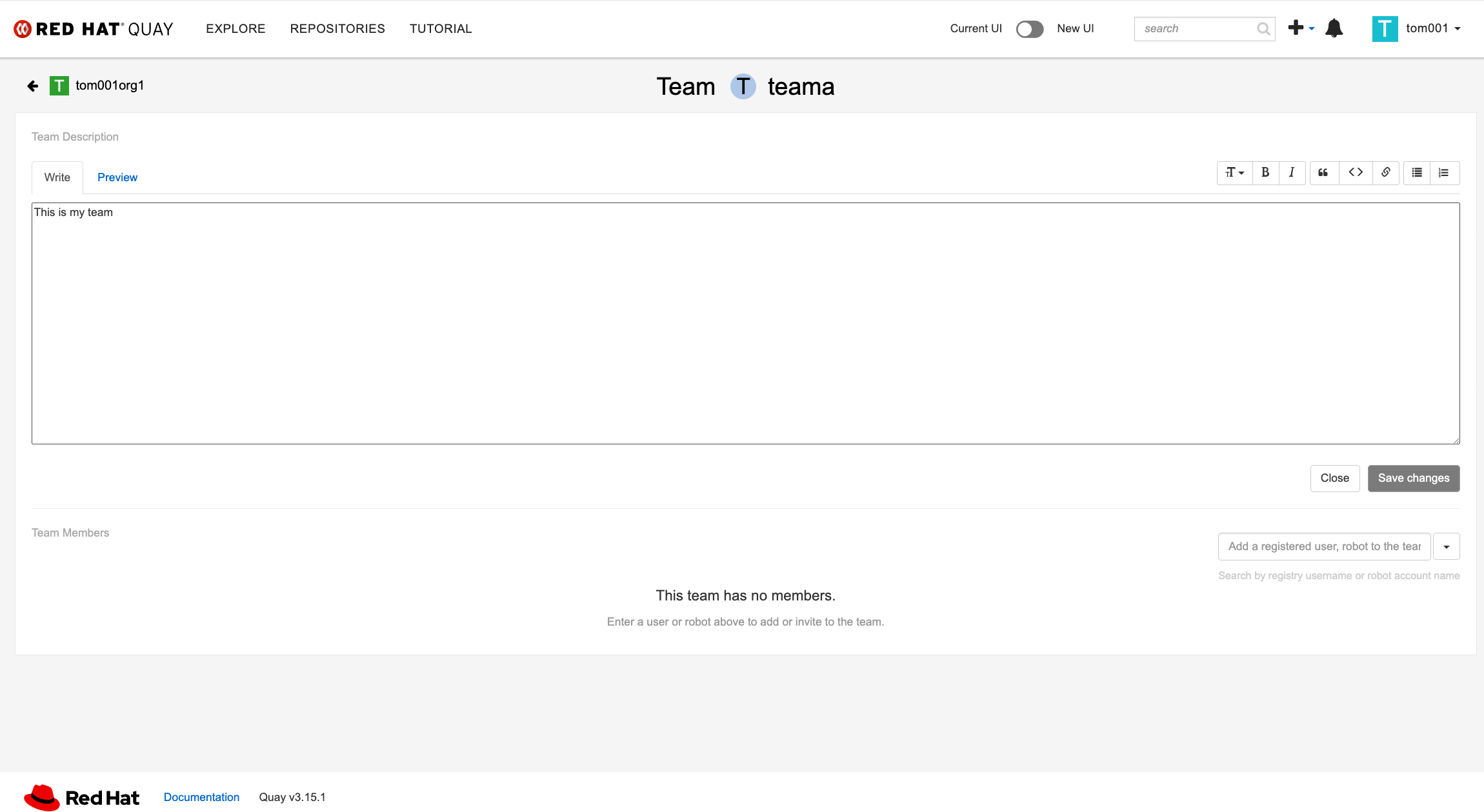Insert a blockquote with the quote icon
The image size is (1484, 812).
pyautogui.click(x=1323, y=172)
